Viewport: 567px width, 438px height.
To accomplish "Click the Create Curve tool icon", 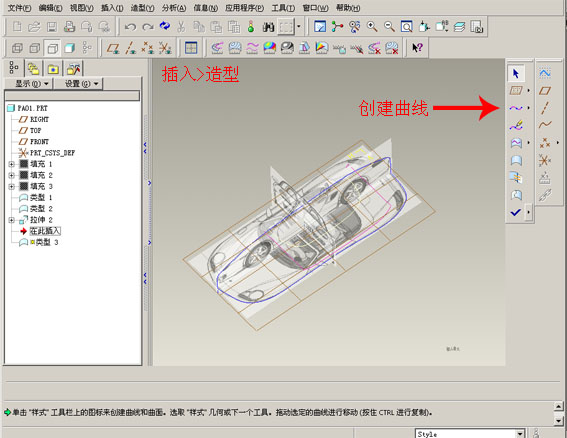I will [516, 107].
